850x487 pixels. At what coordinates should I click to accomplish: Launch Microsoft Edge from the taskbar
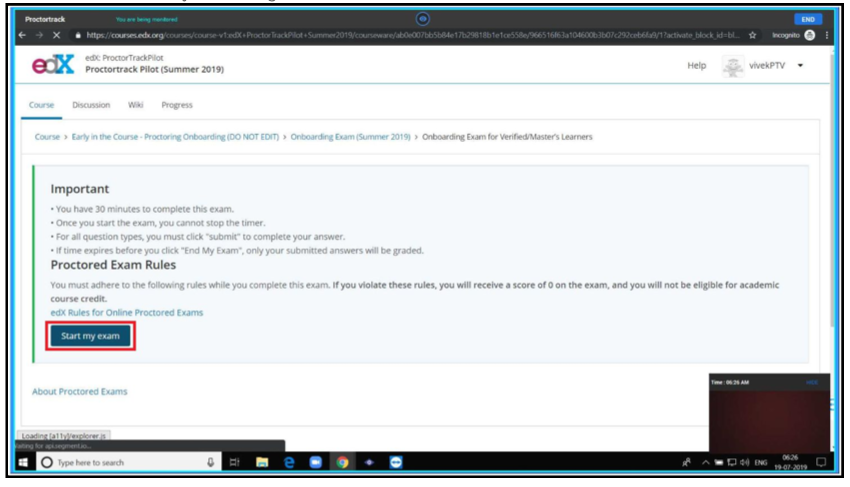pyautogui.click(x=289, y=463)
